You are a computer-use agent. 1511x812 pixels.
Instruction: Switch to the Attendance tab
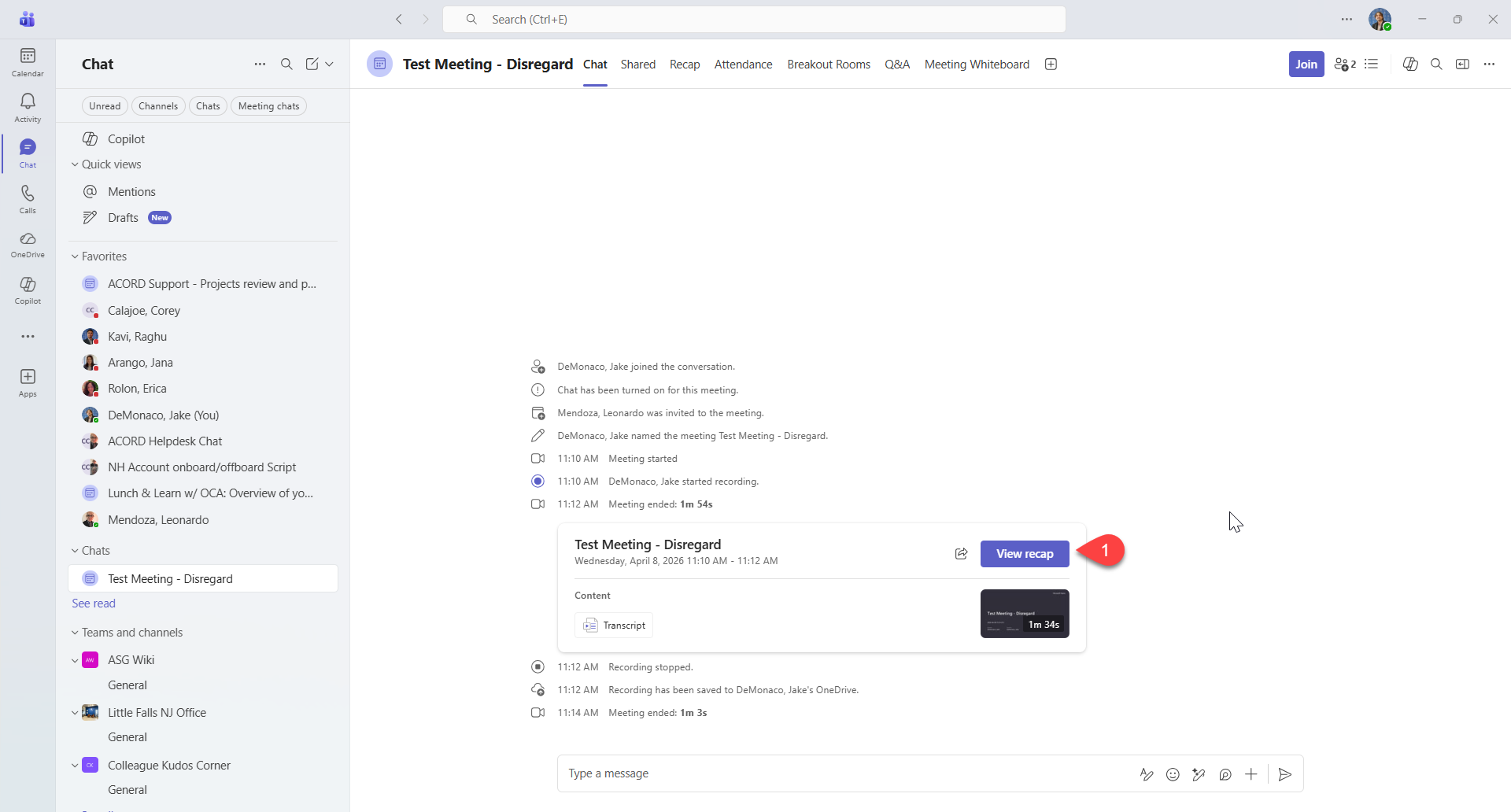click(x=743, y=65)
